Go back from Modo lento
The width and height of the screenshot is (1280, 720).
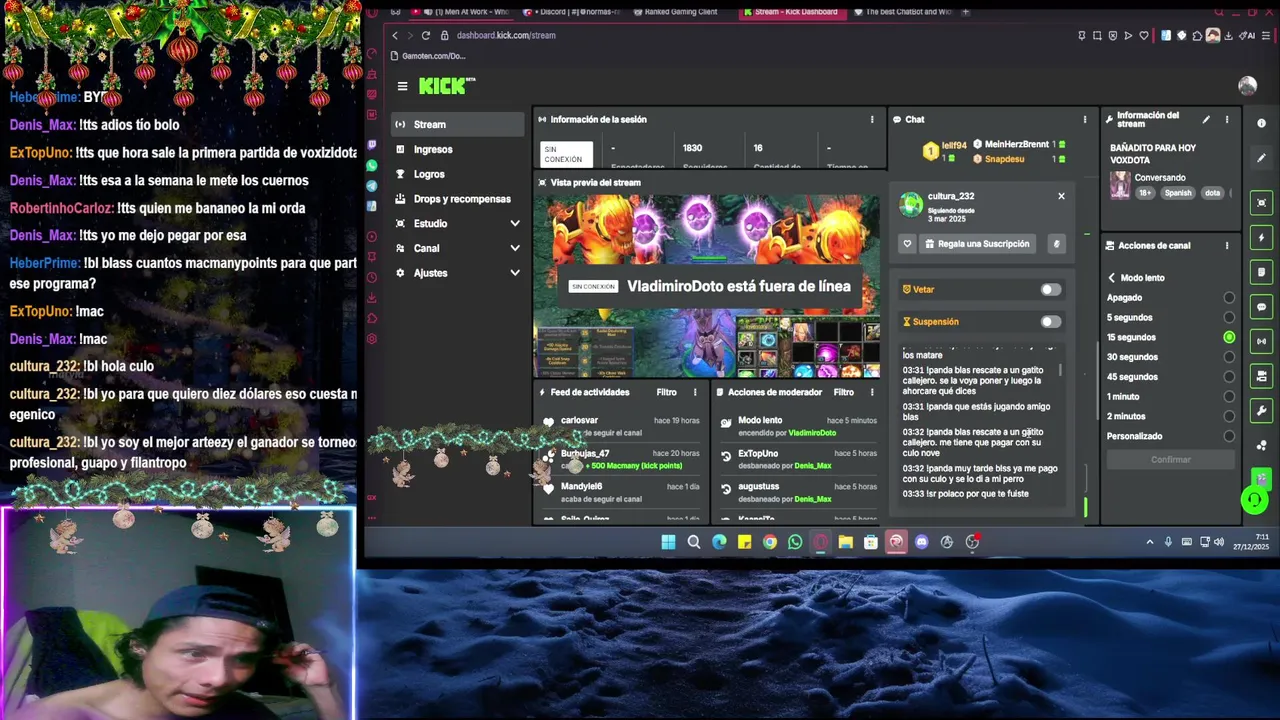[x=1111, y=278]
